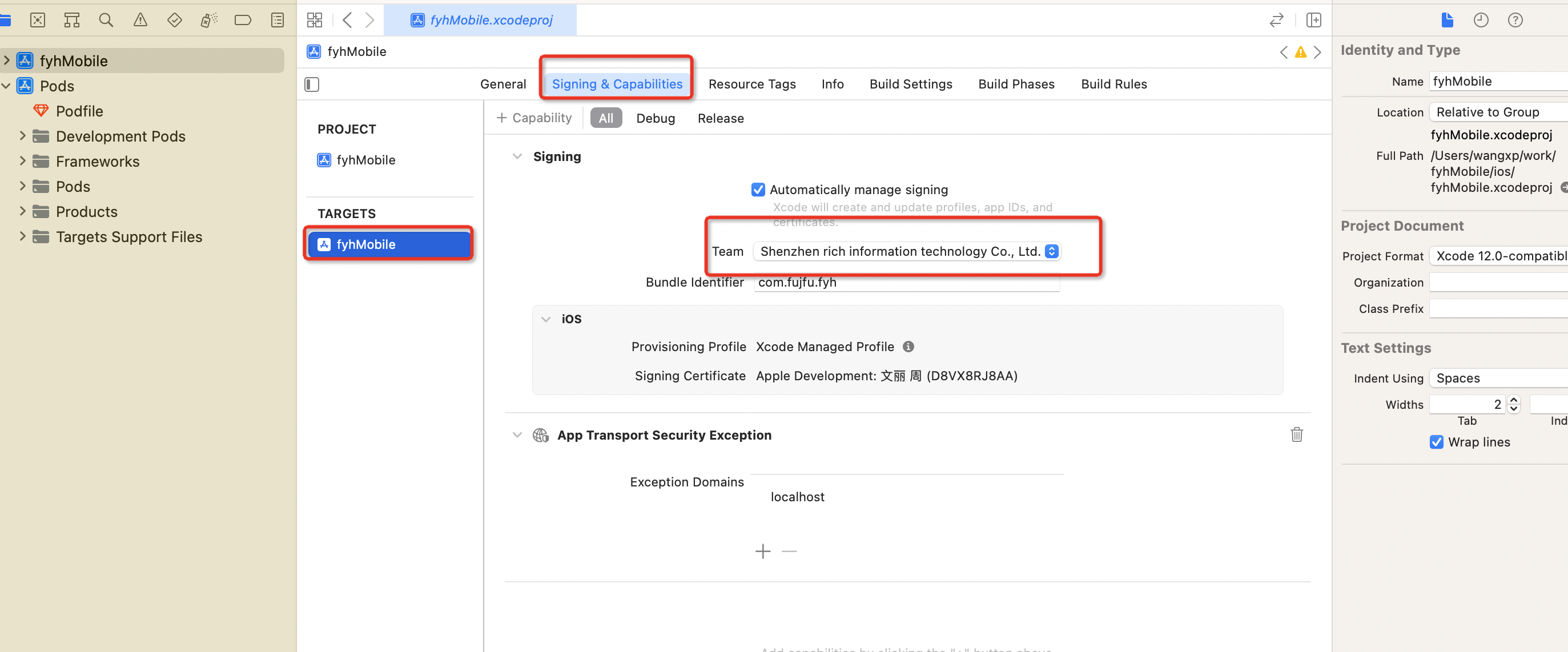Open the breakpoint navigator icon

coord(243,20)
